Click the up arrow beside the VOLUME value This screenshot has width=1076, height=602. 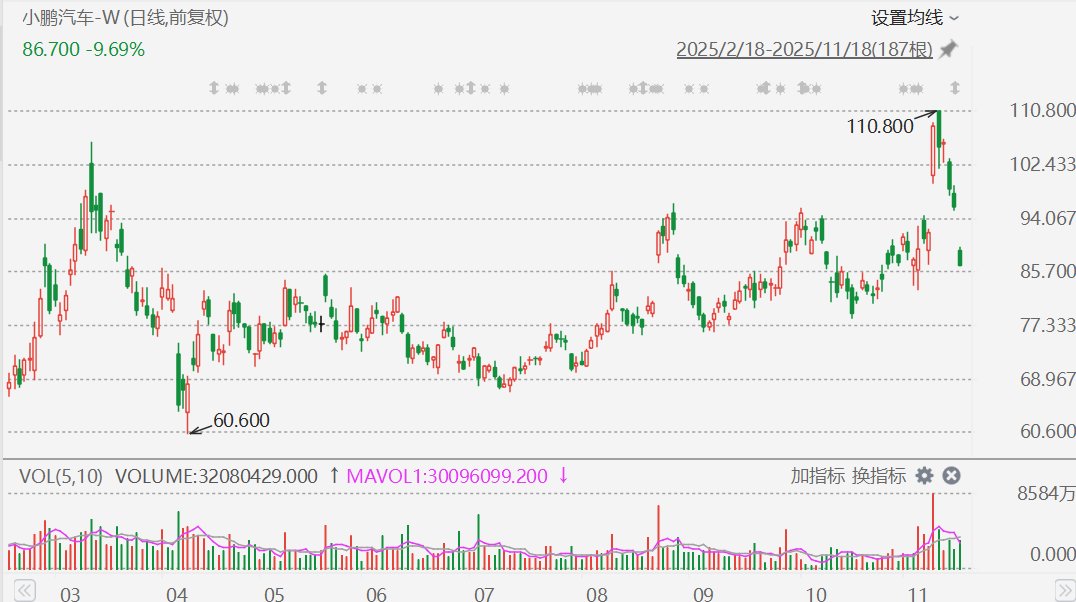tap(334, 476)
